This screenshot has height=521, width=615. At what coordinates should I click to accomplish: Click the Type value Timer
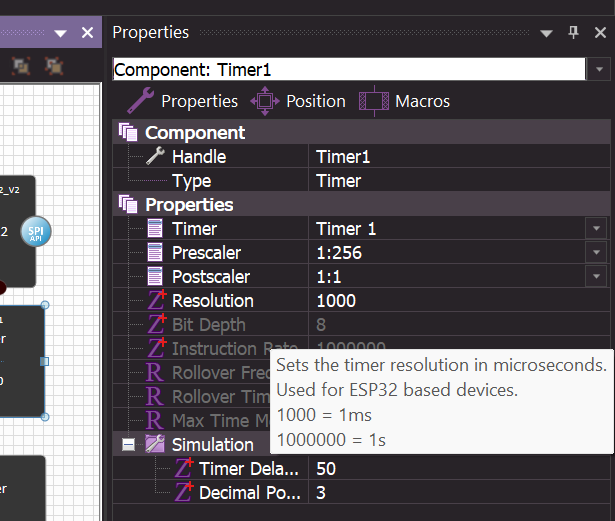coord(338,181)
